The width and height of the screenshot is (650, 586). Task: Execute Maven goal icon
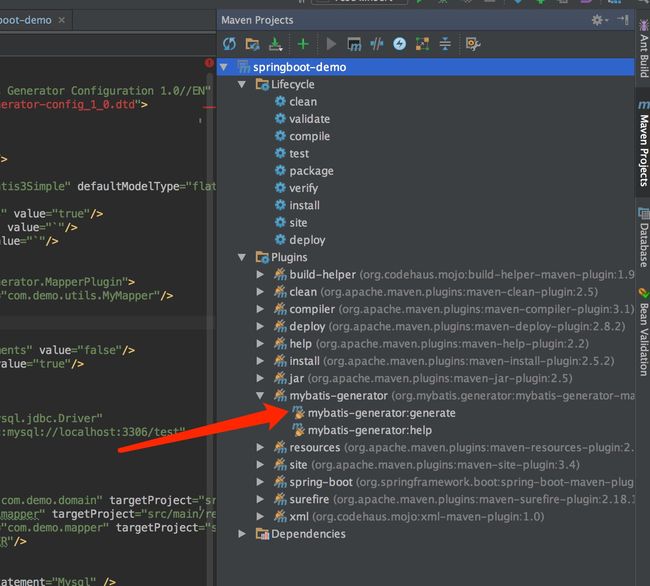click(354, 44)
